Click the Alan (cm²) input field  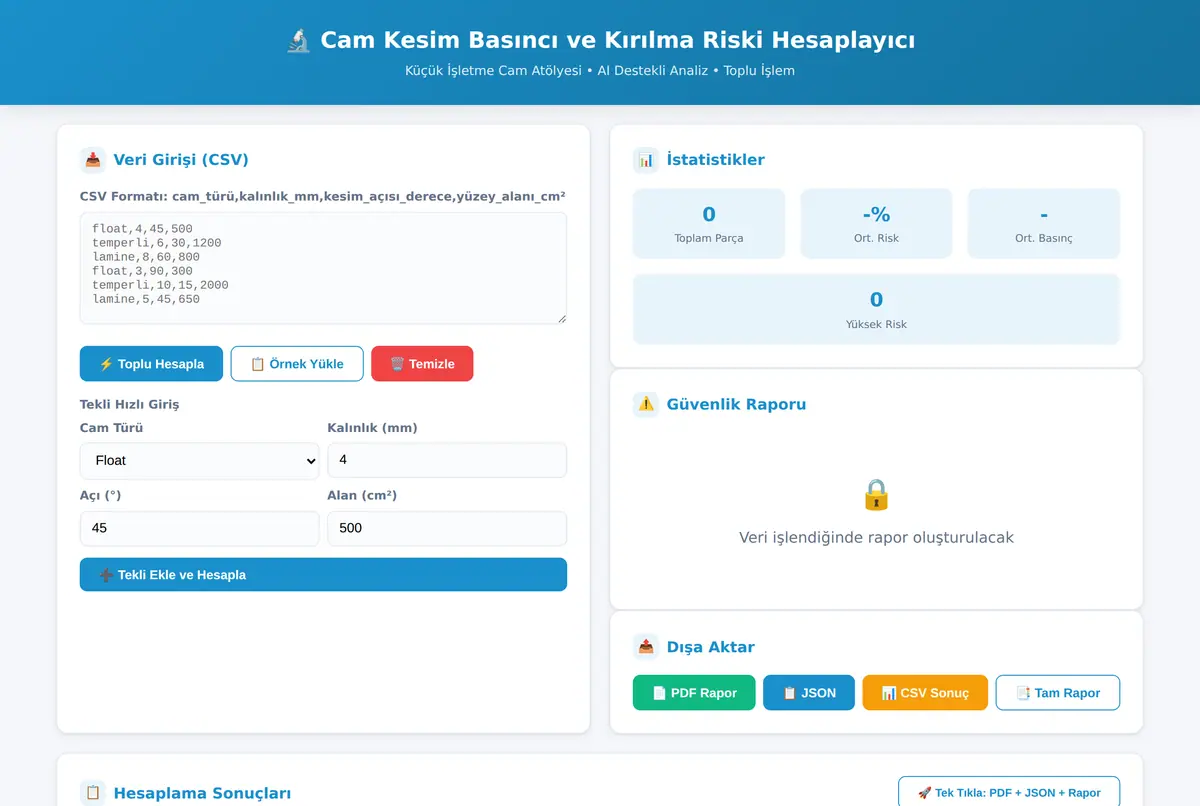tap(447, 528)
